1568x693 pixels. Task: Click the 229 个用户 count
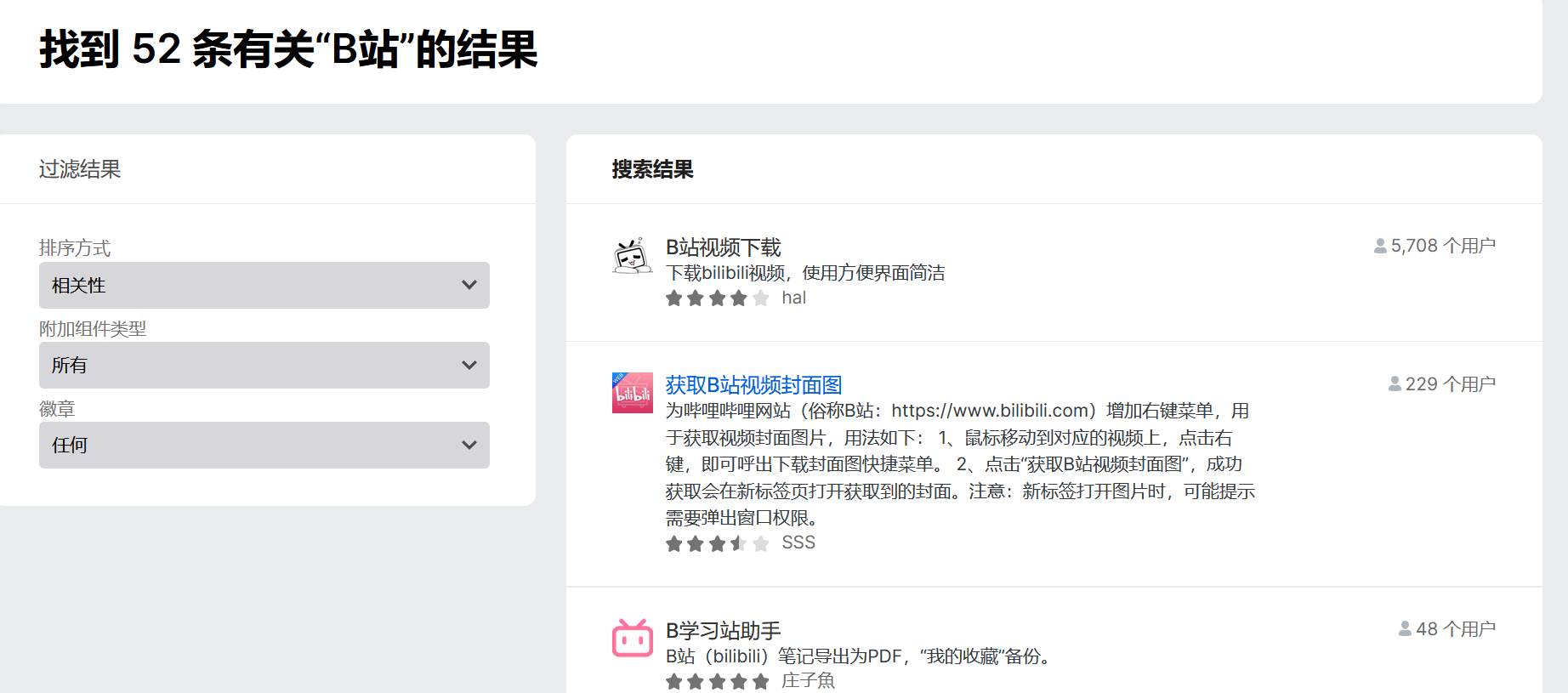1451,384
